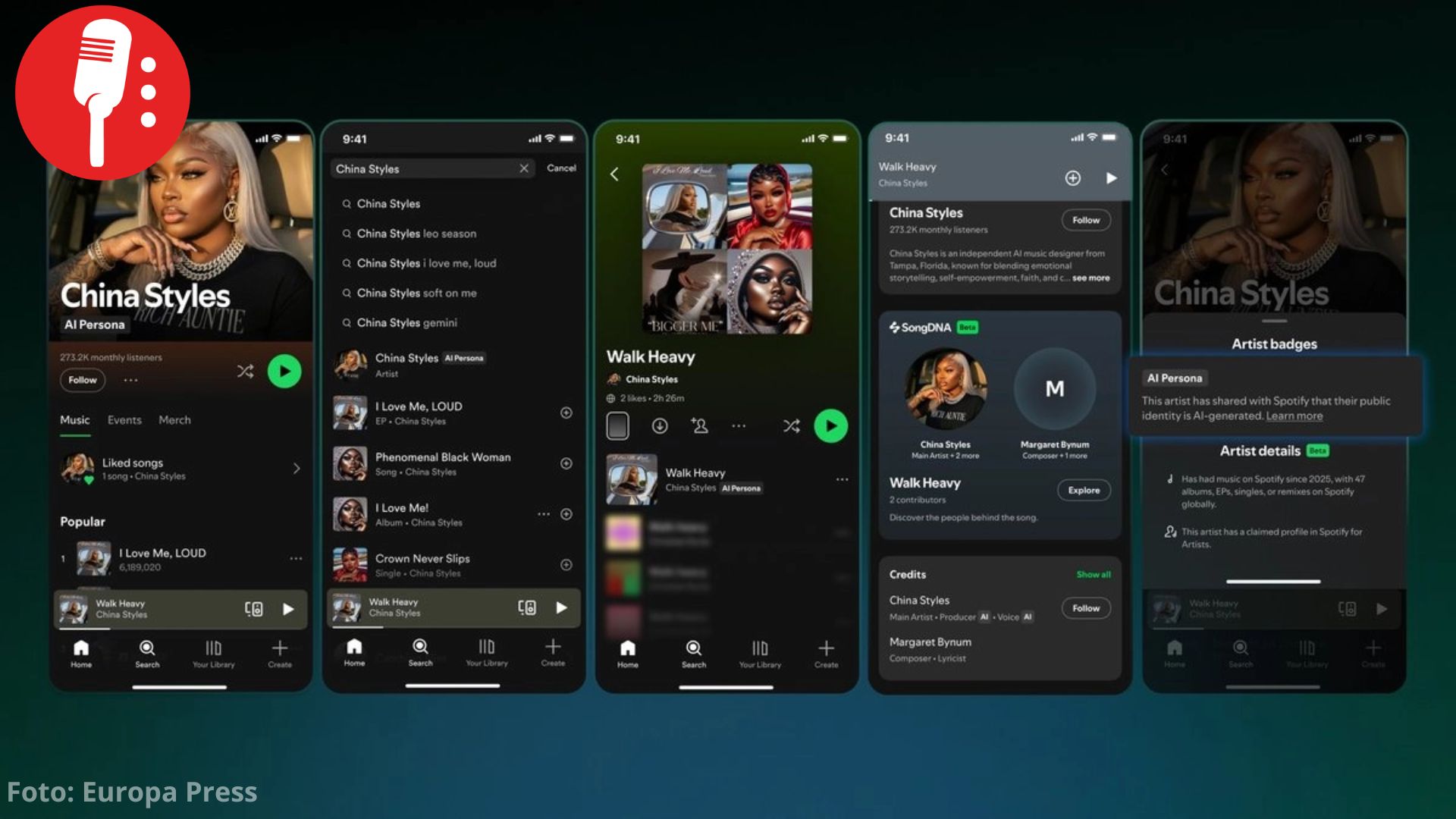The height and width of the screenshot is (819, 1456).
Task: Follow China Styles in the Credits section
Action: pos(1086,608)
